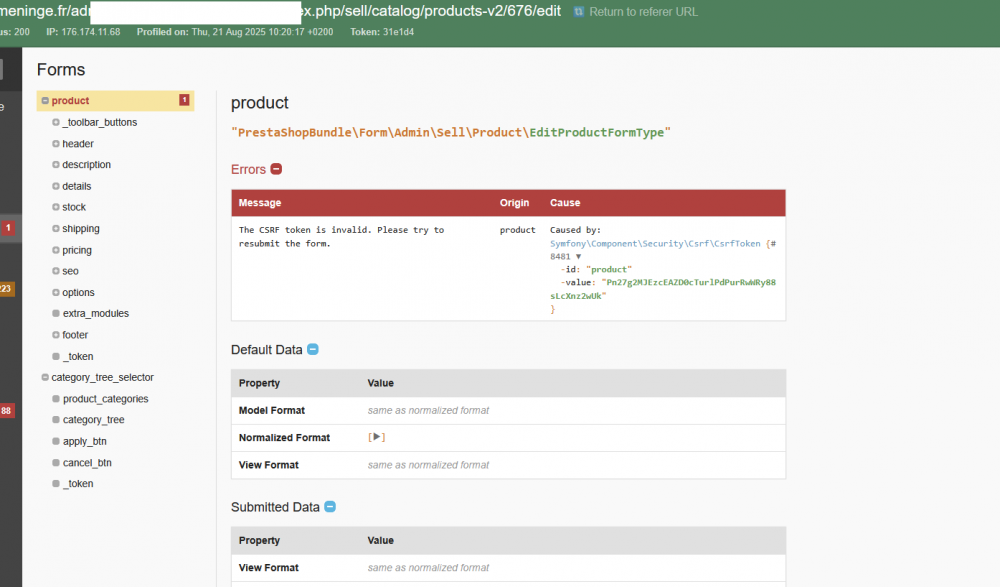Open the Return to referer URL link
The width and height of the screenshot is (1000, 587).
pyautogui.click(x=643, y=12)
